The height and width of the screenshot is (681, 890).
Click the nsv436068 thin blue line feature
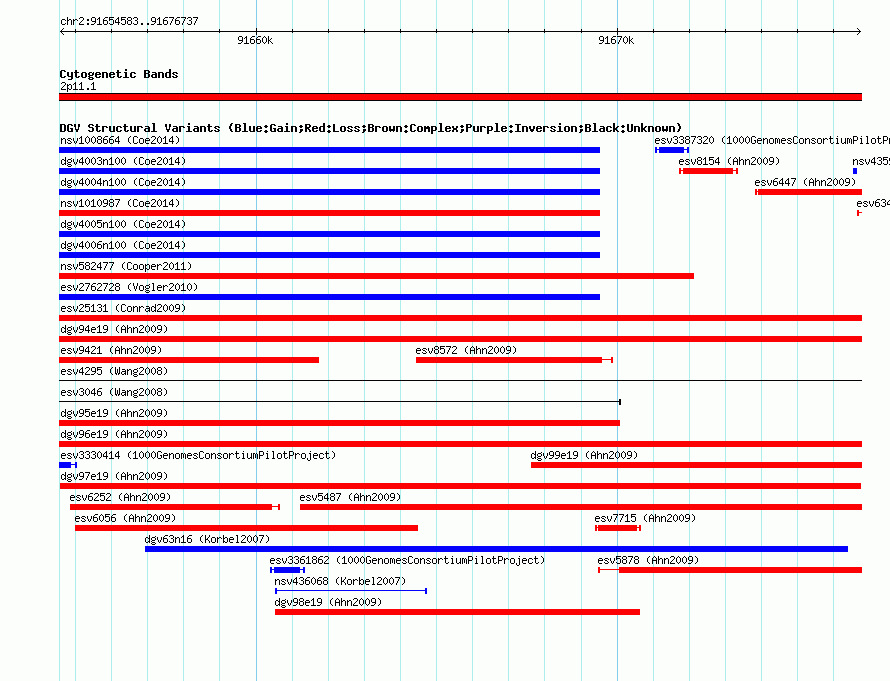point(351,591)
